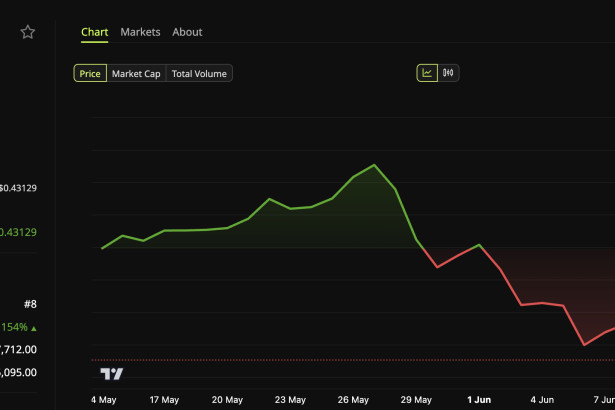Click the #8 rank value
The height and width of the screenshot is (410, 615).
[30, 304]
